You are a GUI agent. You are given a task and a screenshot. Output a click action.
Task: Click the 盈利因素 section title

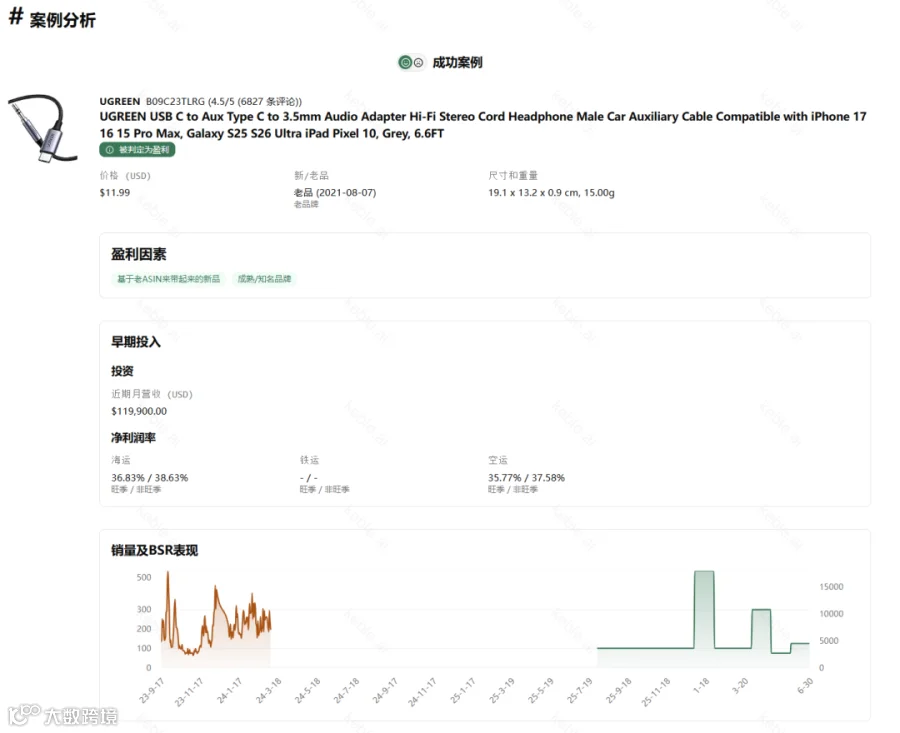[x=138, y=254]
